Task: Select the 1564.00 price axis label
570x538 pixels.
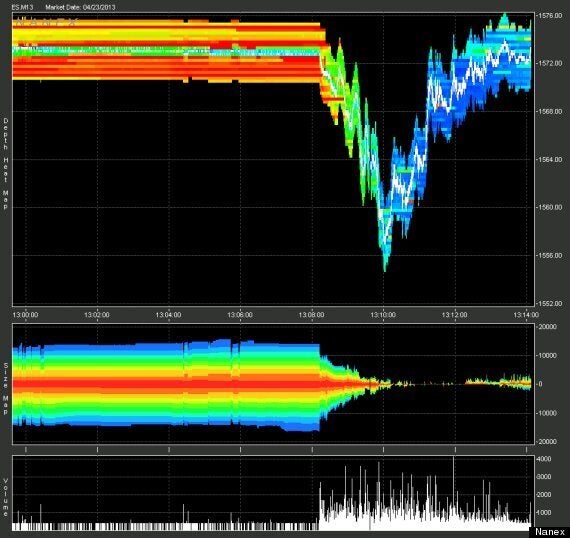Action: click(x=550, y=160)
